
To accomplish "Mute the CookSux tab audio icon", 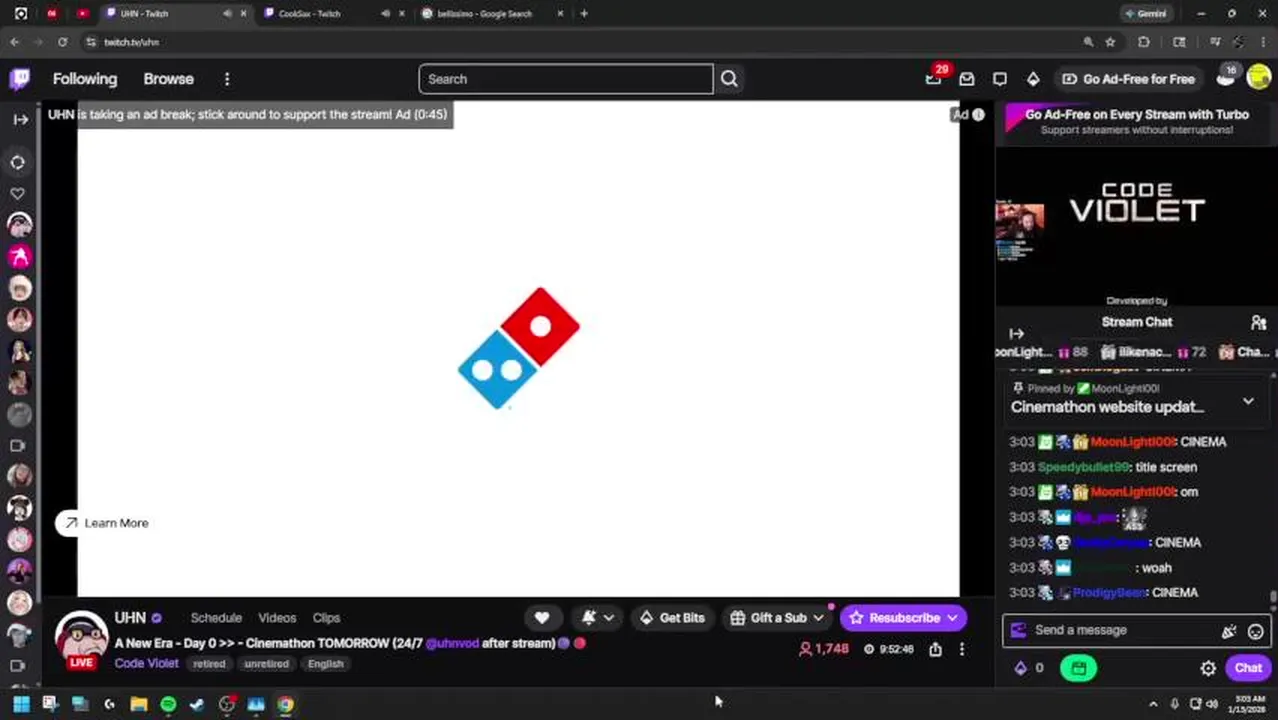I will point(386,14).
